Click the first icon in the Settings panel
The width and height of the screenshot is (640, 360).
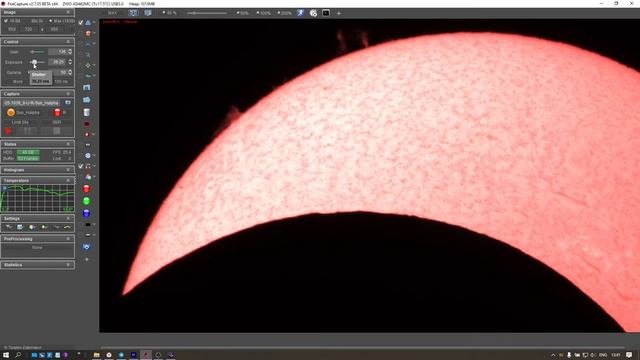tap(9, 227)
